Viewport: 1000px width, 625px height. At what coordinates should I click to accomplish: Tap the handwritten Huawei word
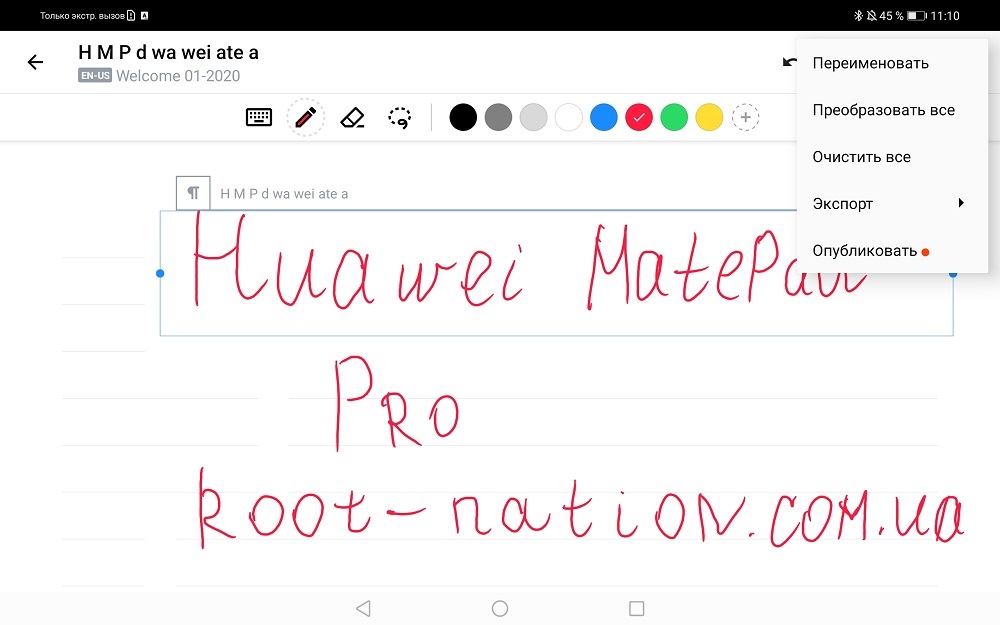pos(357,261)
